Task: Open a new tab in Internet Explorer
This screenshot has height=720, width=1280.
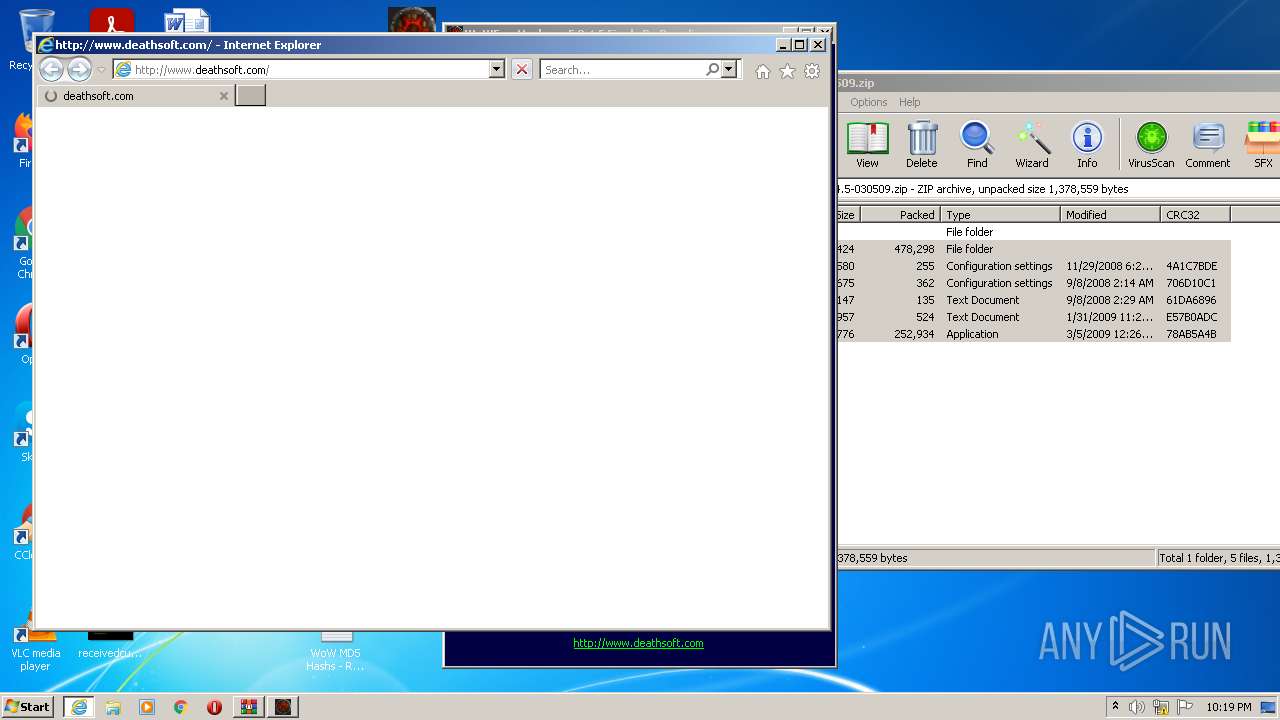Action: pos(250,95)
